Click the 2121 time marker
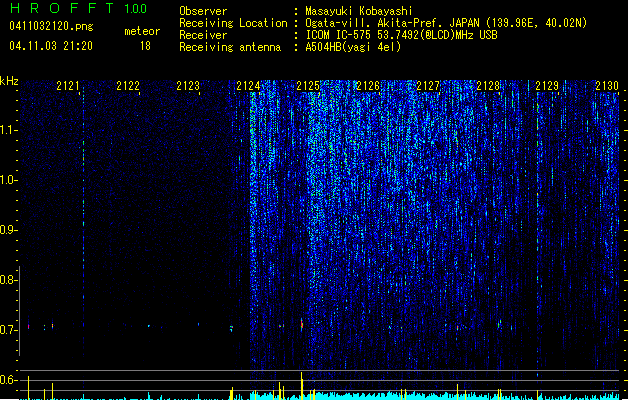This screenshot has height=400, width=629. pos(68,85)
